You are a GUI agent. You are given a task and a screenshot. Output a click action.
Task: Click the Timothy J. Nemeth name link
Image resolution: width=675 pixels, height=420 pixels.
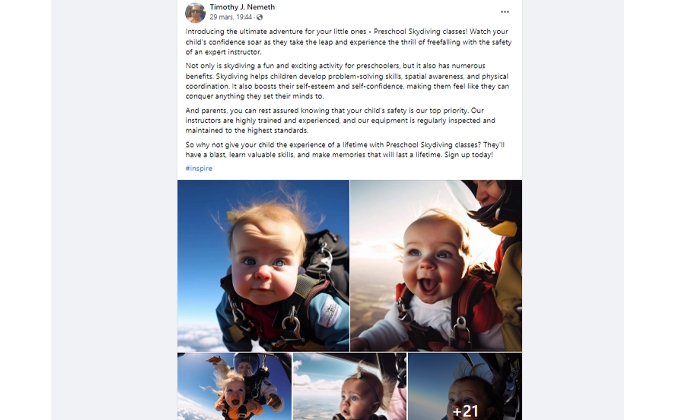point(242,7)
